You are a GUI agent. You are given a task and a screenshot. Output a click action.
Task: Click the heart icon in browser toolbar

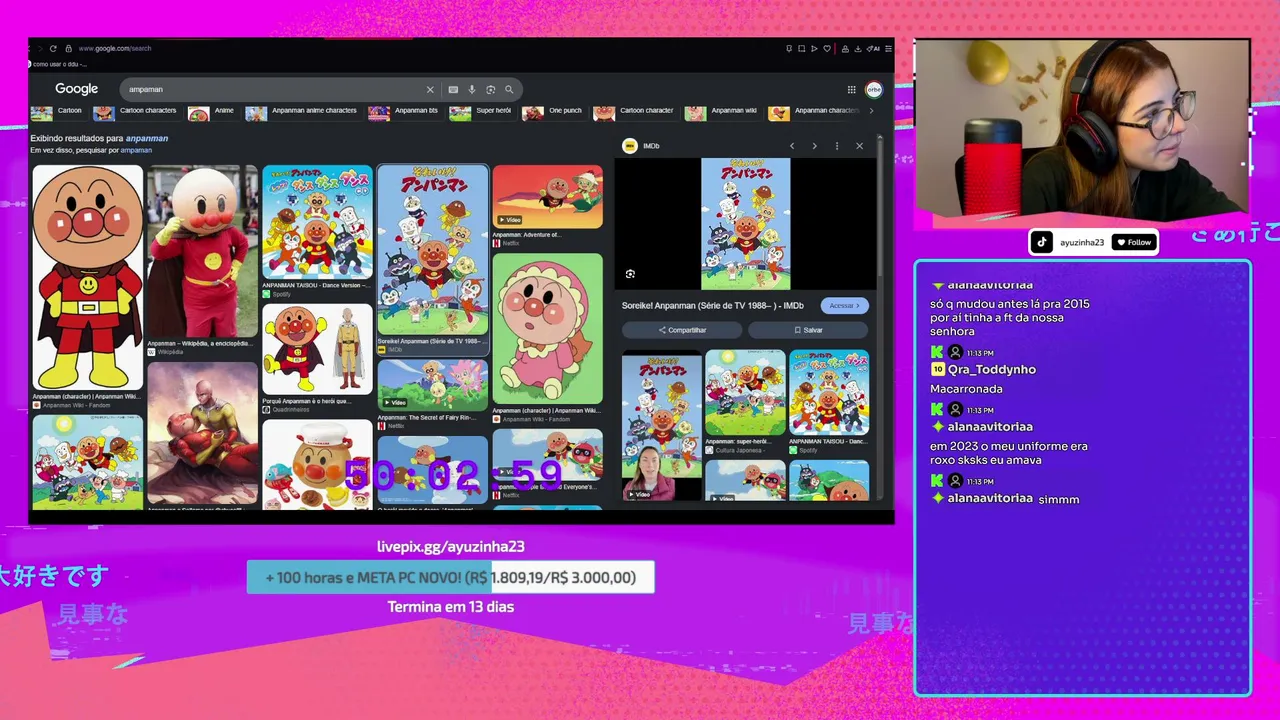[x=825, y=48]
